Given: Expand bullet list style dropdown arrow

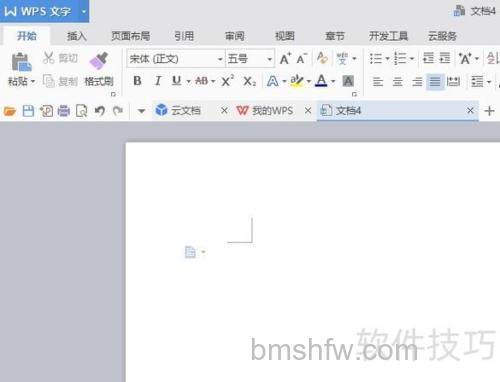Looking at the screenshot, I should [387, 59].
